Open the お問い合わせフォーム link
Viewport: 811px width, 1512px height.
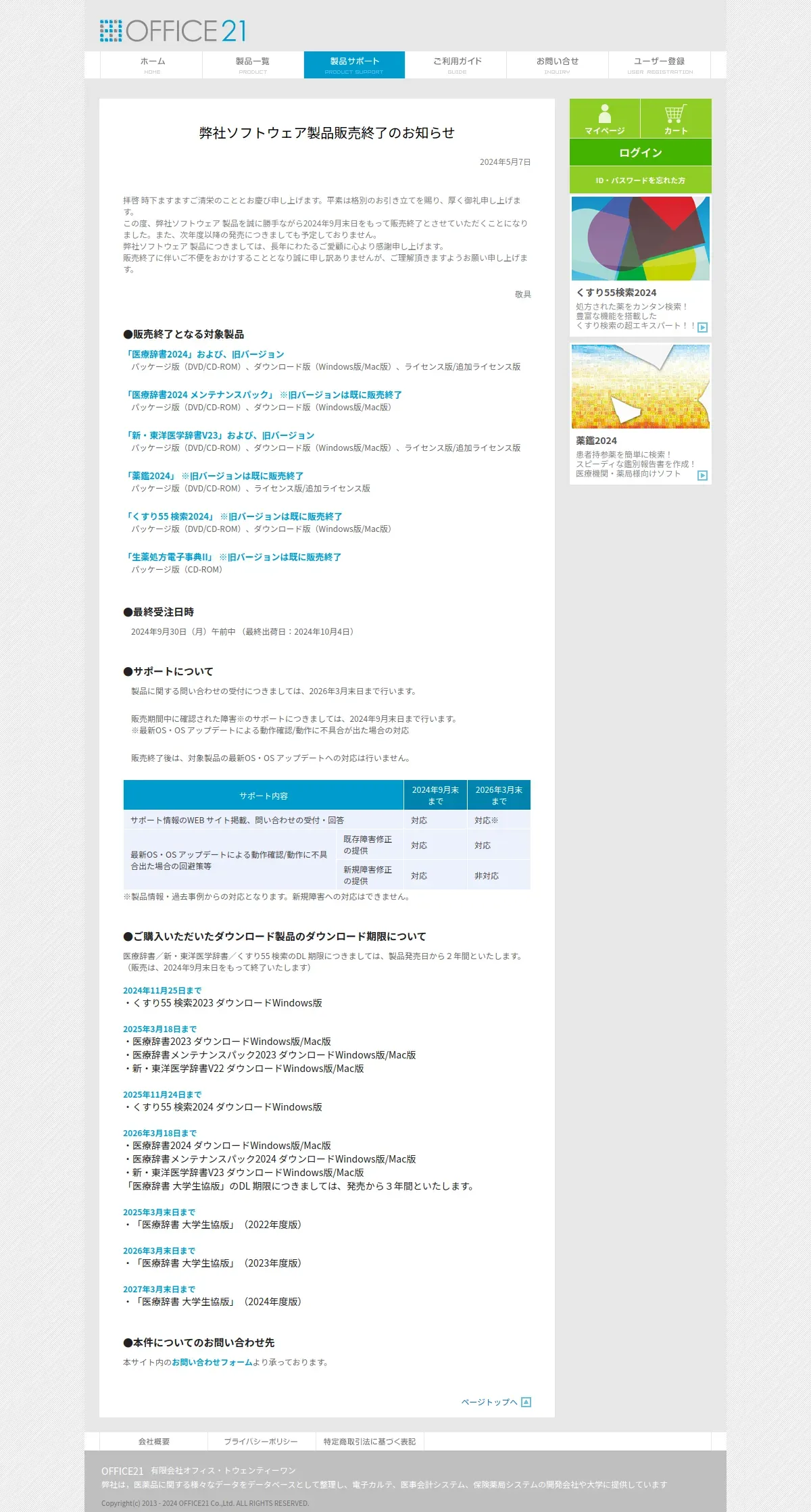pos(212,1362)
